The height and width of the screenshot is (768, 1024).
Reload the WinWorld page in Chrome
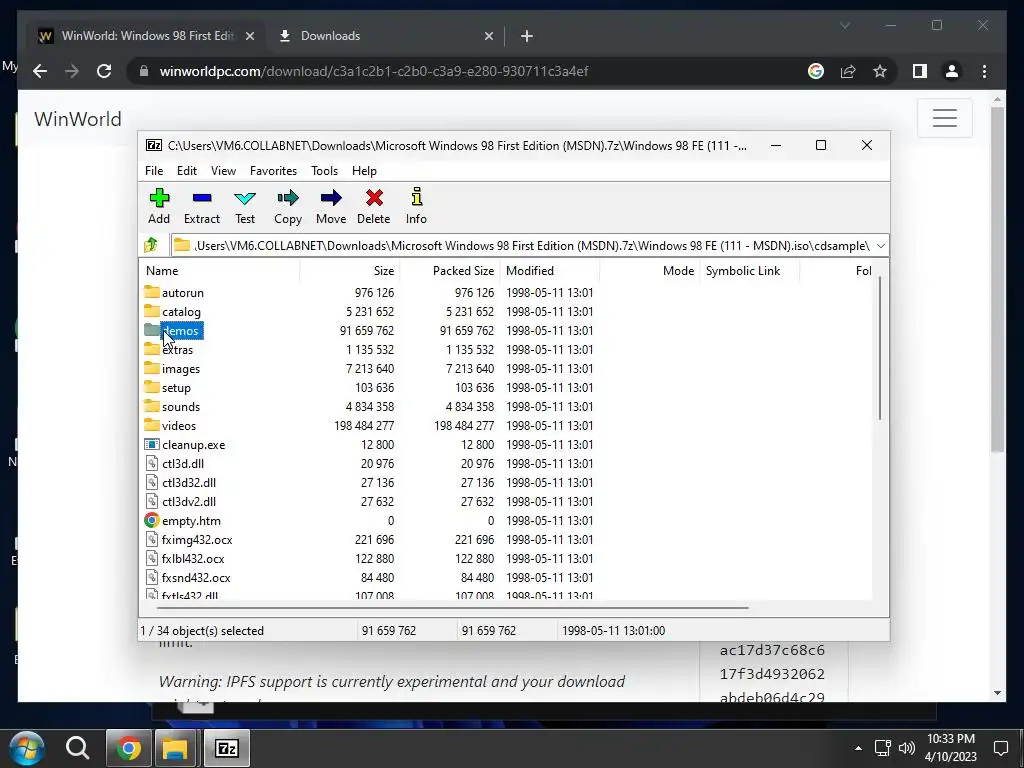[x=104, y=71]
